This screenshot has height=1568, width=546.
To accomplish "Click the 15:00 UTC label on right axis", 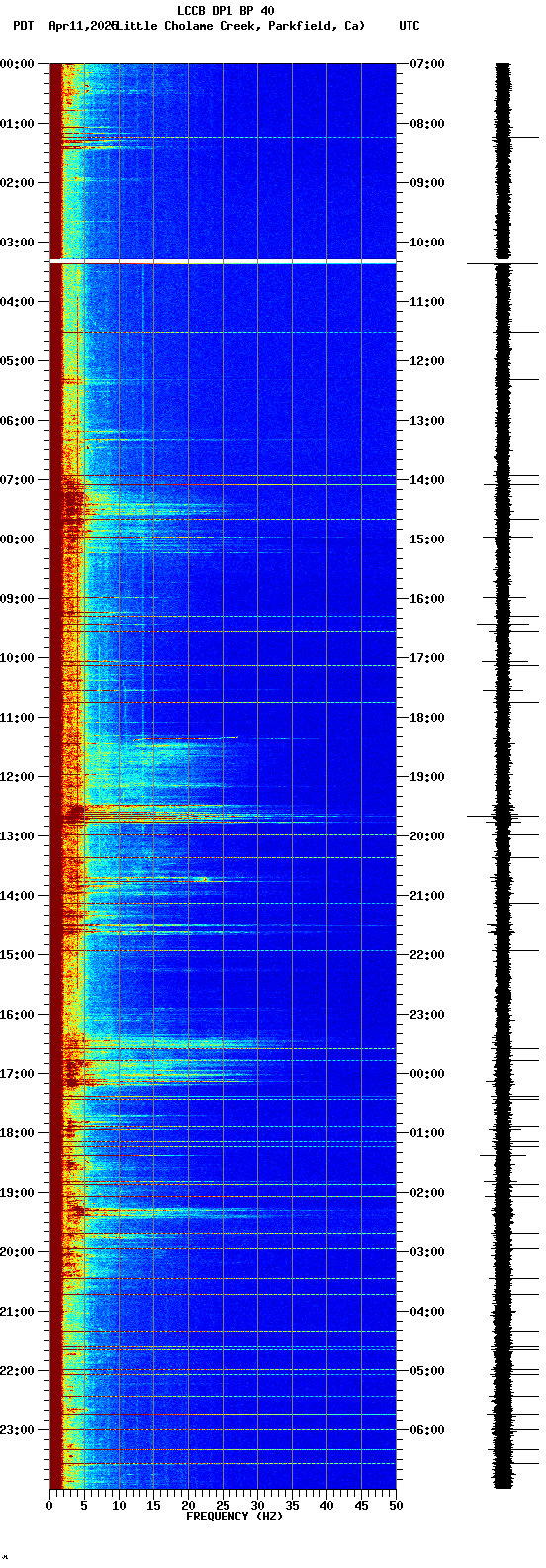I will 427,539.
